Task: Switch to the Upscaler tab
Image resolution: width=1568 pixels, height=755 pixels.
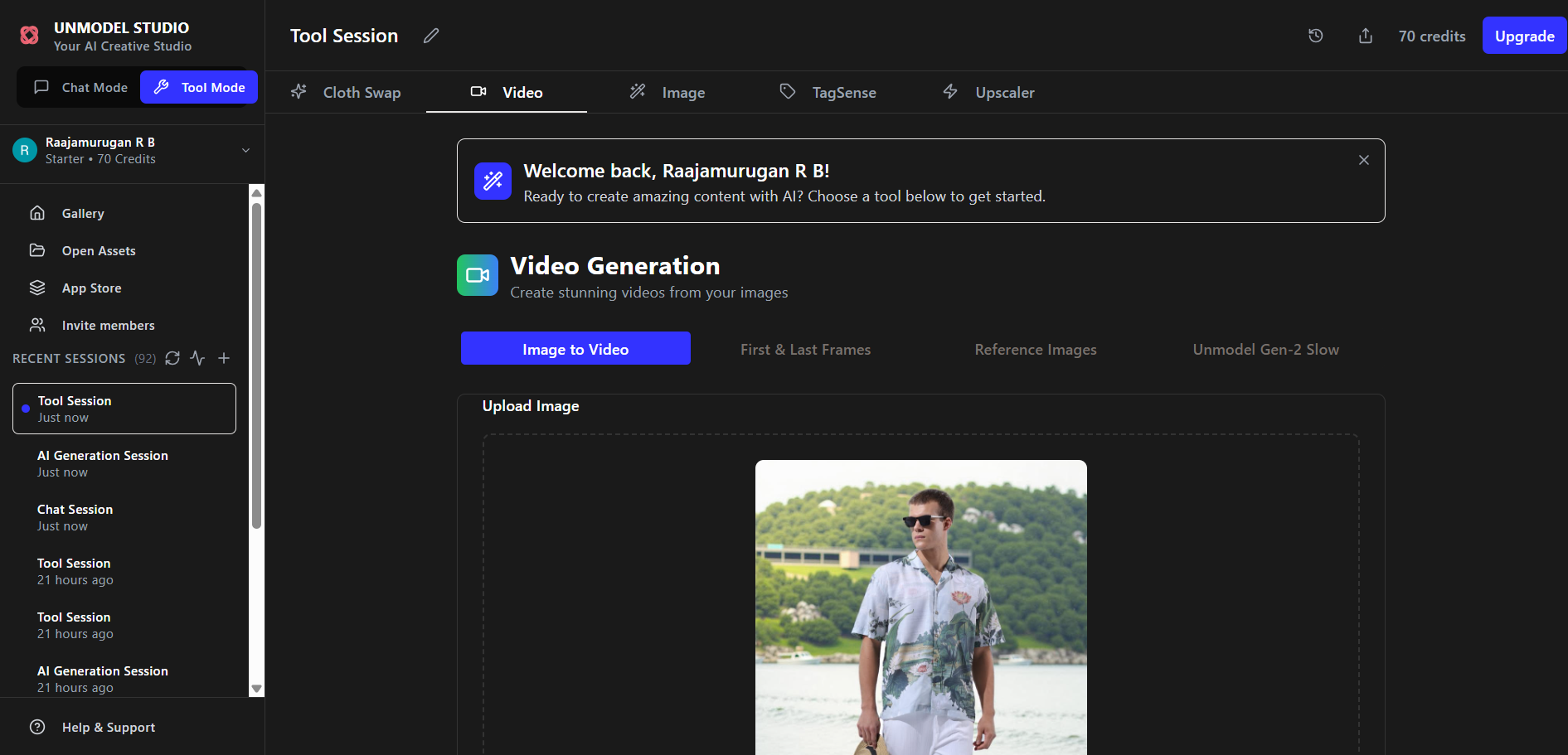Action: [x=988, y=92]
